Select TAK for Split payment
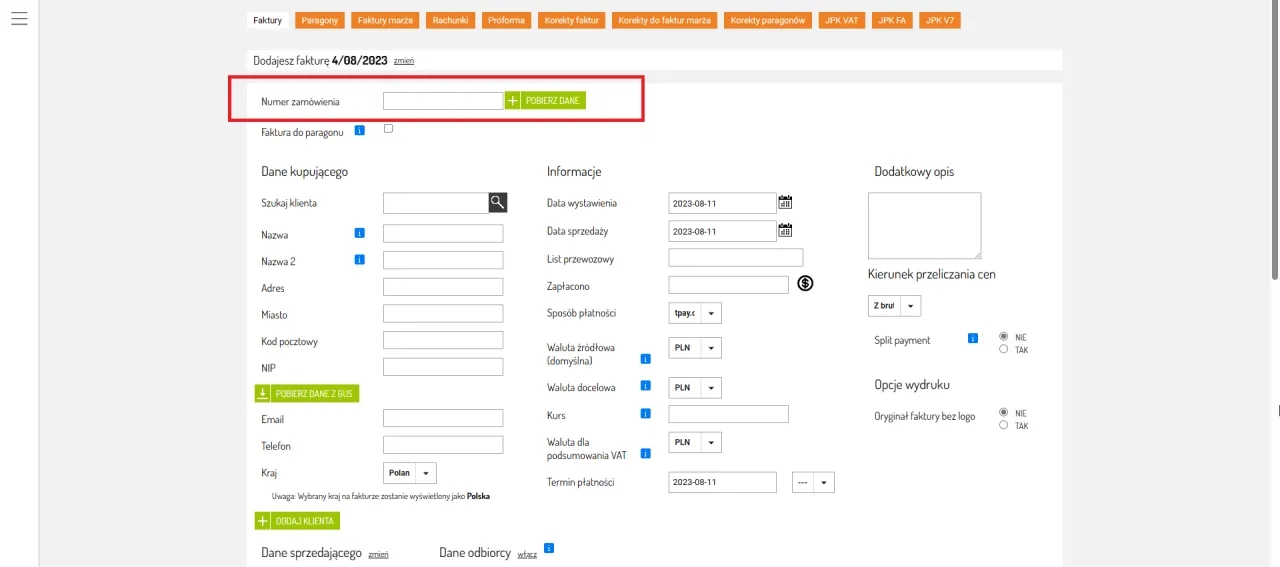 click(x=1003, y=349)
